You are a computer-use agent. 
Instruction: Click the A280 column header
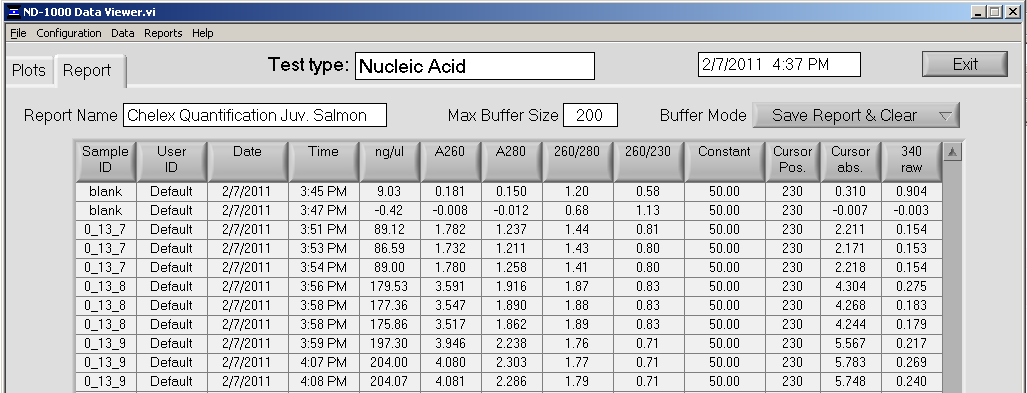pyautogui.click(x=512, y=160)
